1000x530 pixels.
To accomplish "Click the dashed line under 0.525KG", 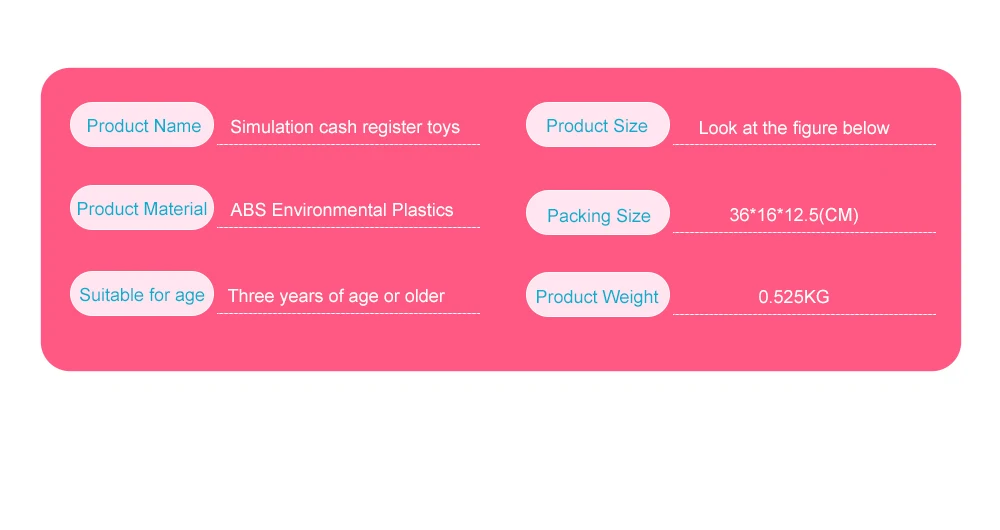I will tap(804, 314).
